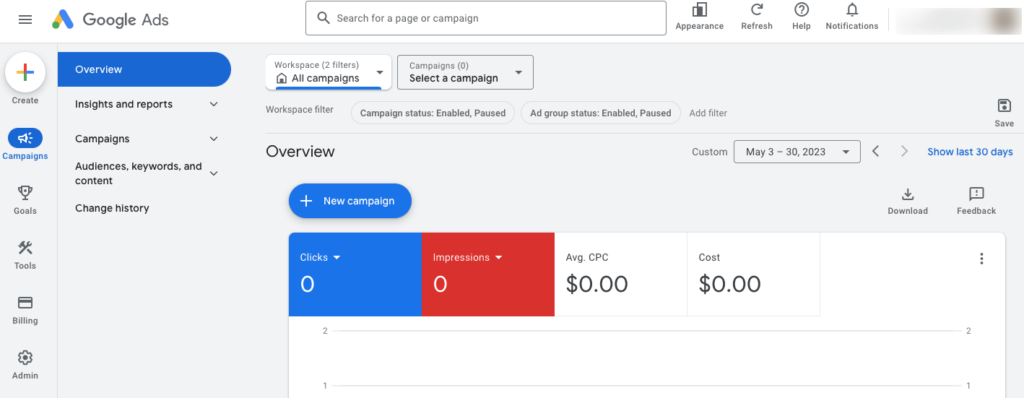1024x398 pixels.
Task: Click the New campaign button
Action: (350, 201)
